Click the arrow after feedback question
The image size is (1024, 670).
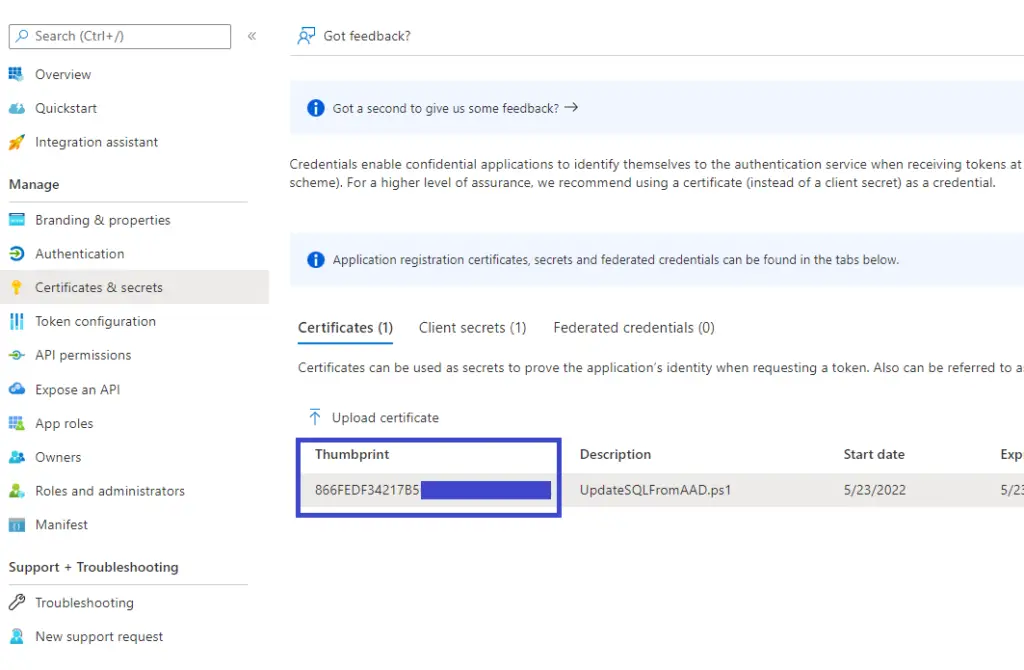[x=571, y=108]
